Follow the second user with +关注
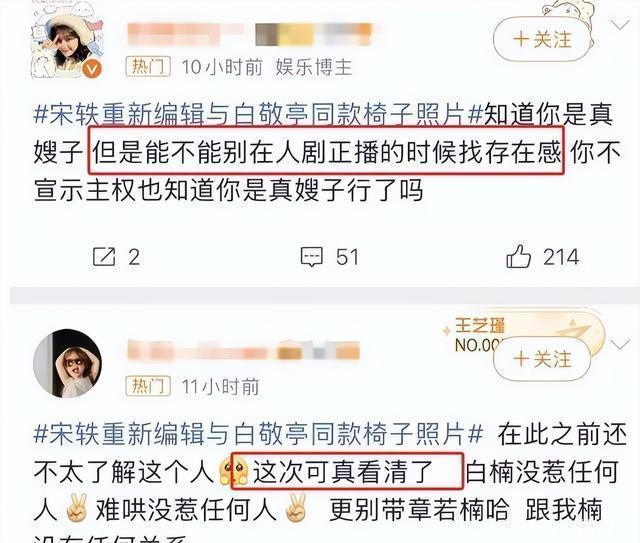The width and height of the screenshot is (640, 543). [542, 359]
